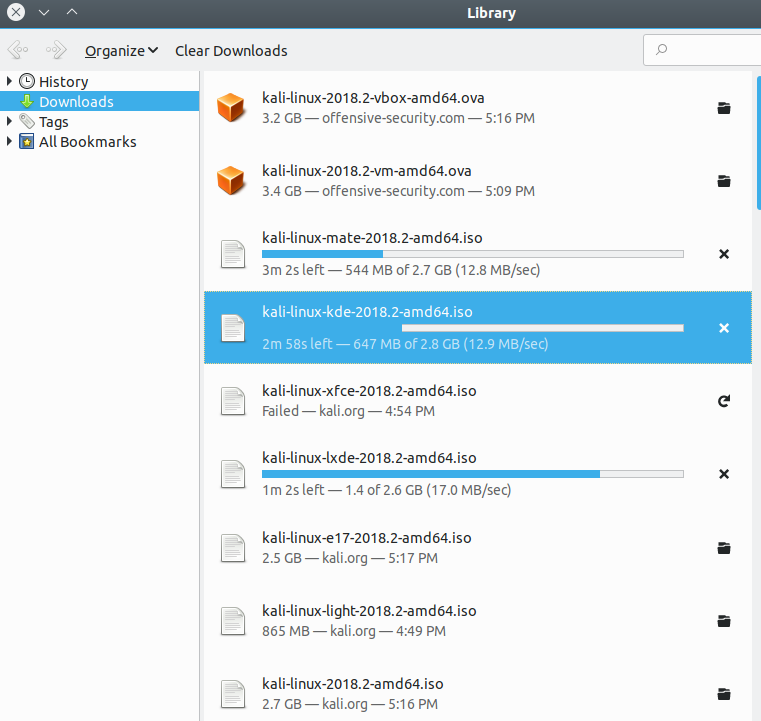The width and height of the screenshot is (761, 721).
Task: Click the kali-linux-xfce iso document icon
Action: pyautogui.click(x=233, y=401)
